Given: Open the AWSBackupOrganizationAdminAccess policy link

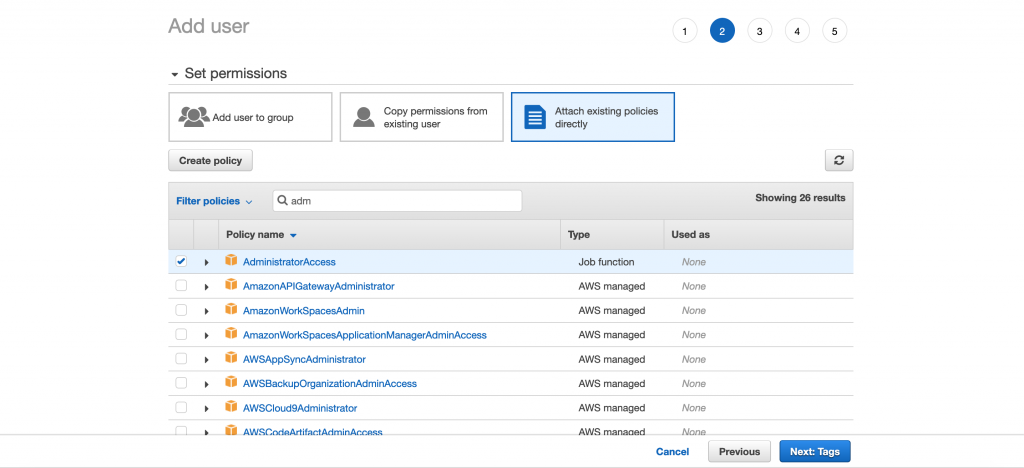Looking at the screenshot, I should click(x=330, y=384).
